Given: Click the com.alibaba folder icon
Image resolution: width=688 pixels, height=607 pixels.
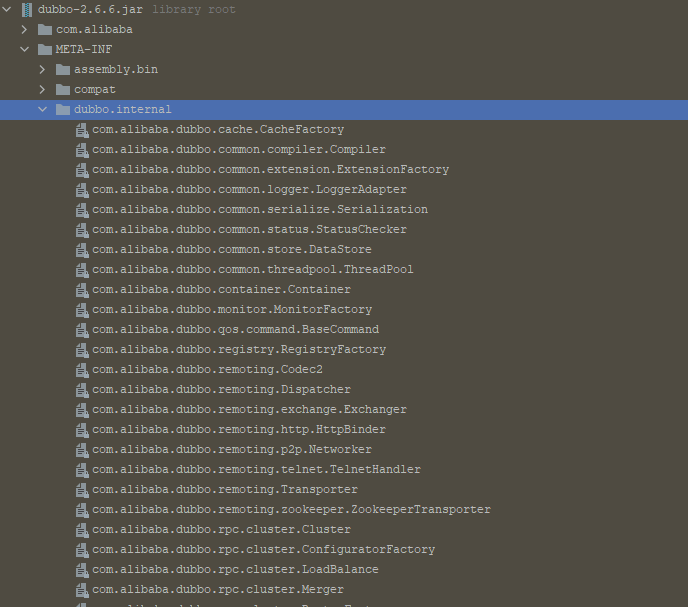Looking at the screenshot, I should [x=45, y=29].
